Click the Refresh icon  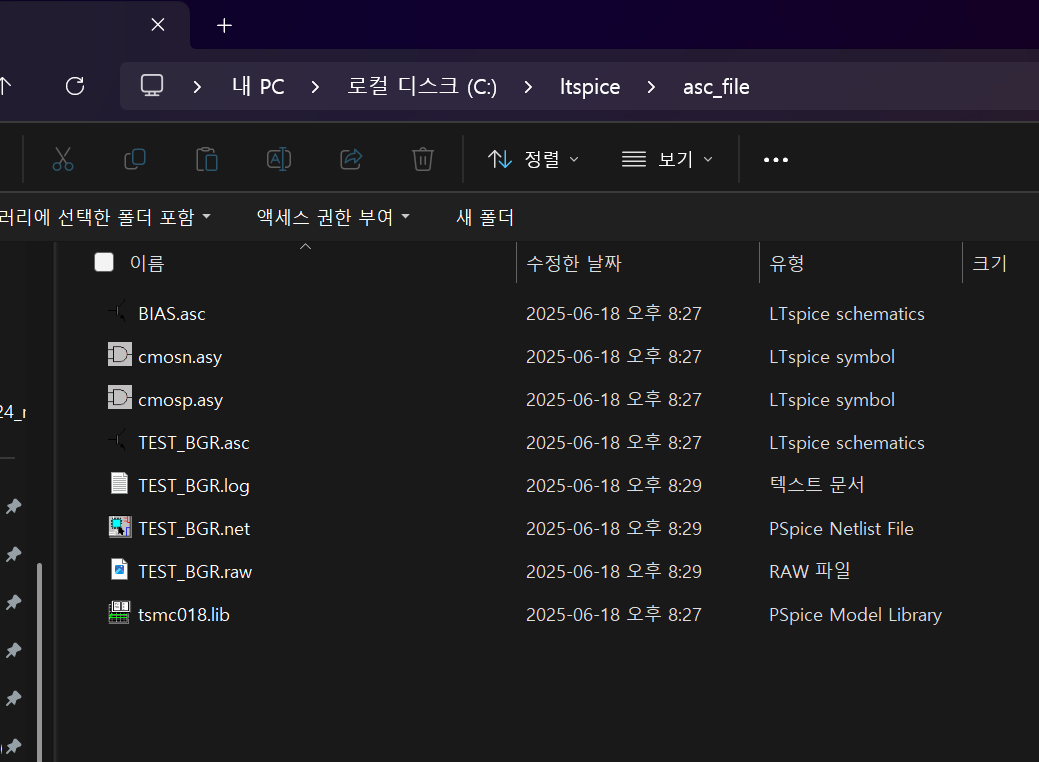75,86
